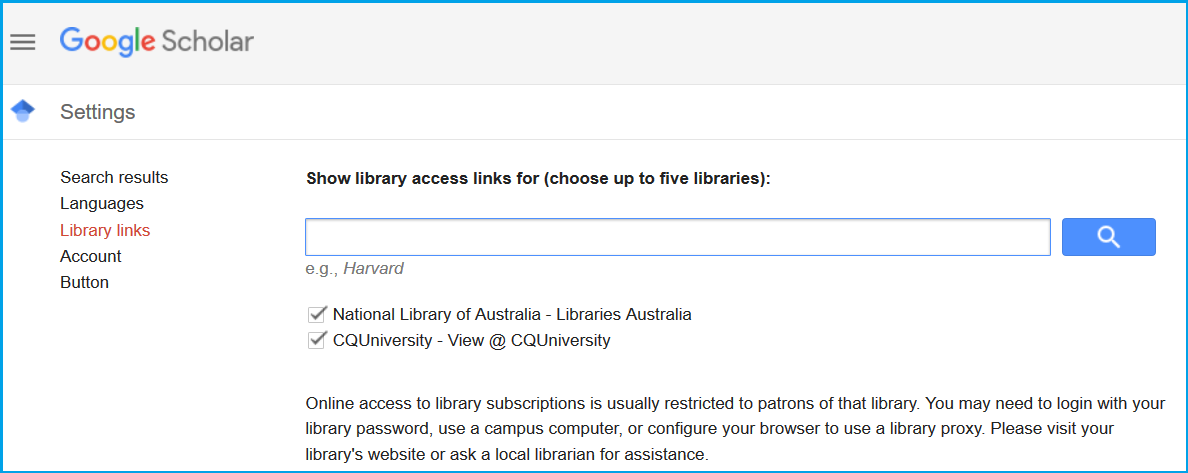The width and height of the screenshot is (1188, 473).
Task: Uncheck National Library of Australia checkbox
Action: click(x=318, y=314)
